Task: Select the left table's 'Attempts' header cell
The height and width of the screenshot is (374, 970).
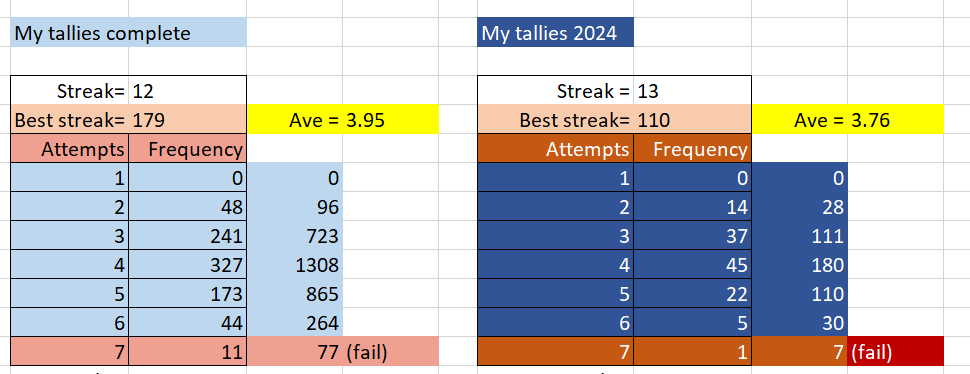Action: pyautogui.click(x=70, y=148)
